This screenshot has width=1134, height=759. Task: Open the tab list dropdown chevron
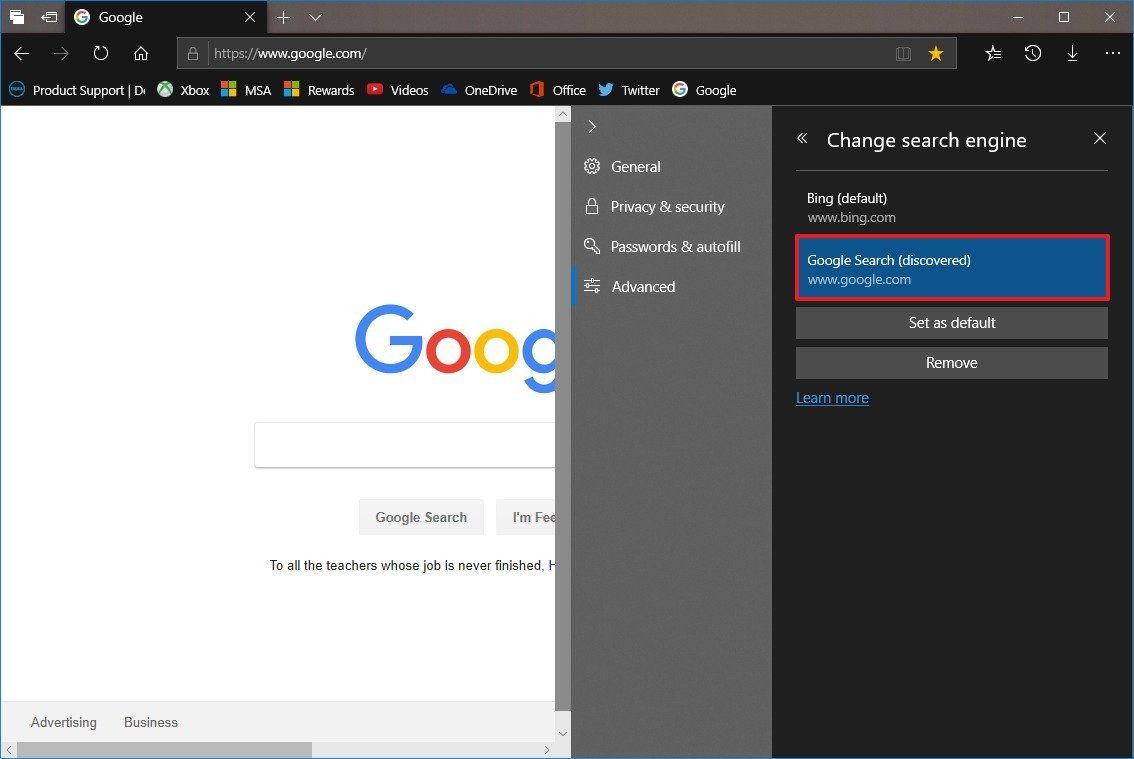point(315,17)
